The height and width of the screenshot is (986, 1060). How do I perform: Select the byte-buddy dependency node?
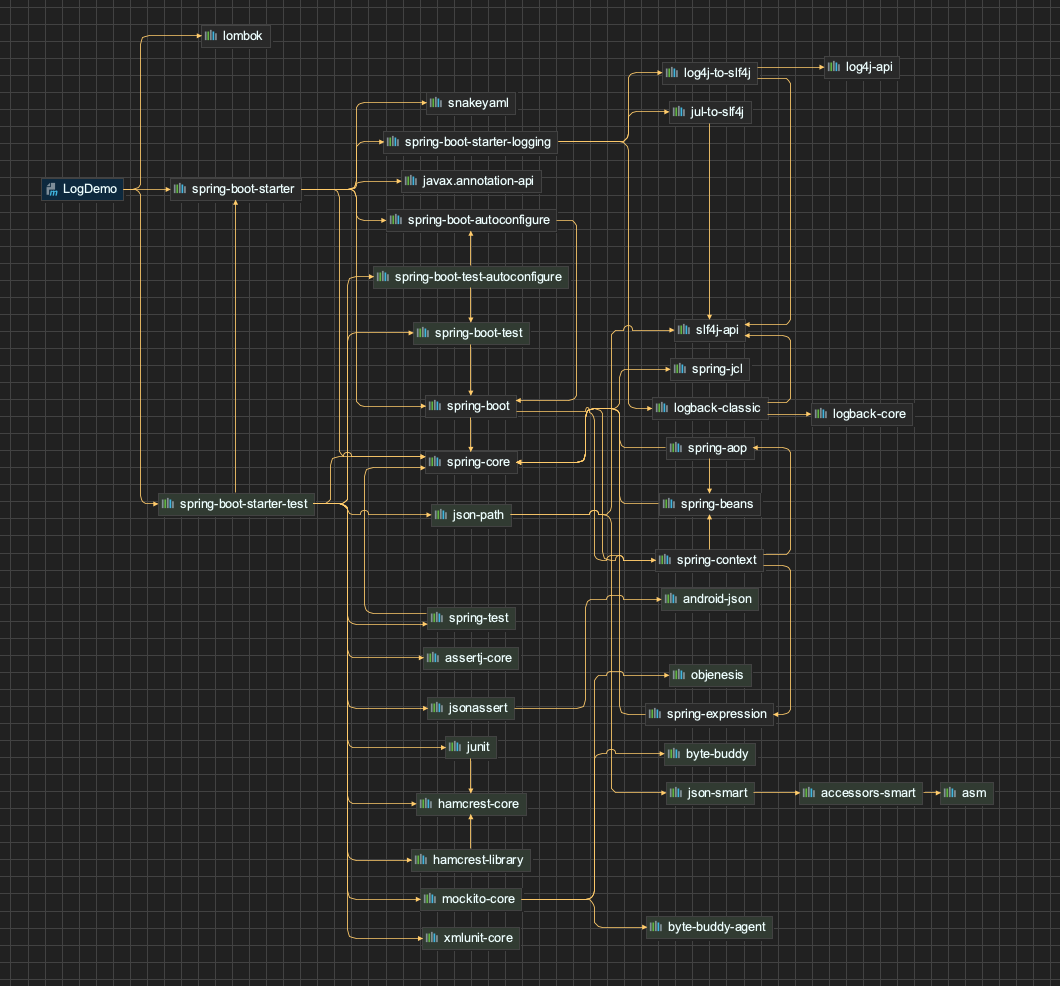coord(710,754)
